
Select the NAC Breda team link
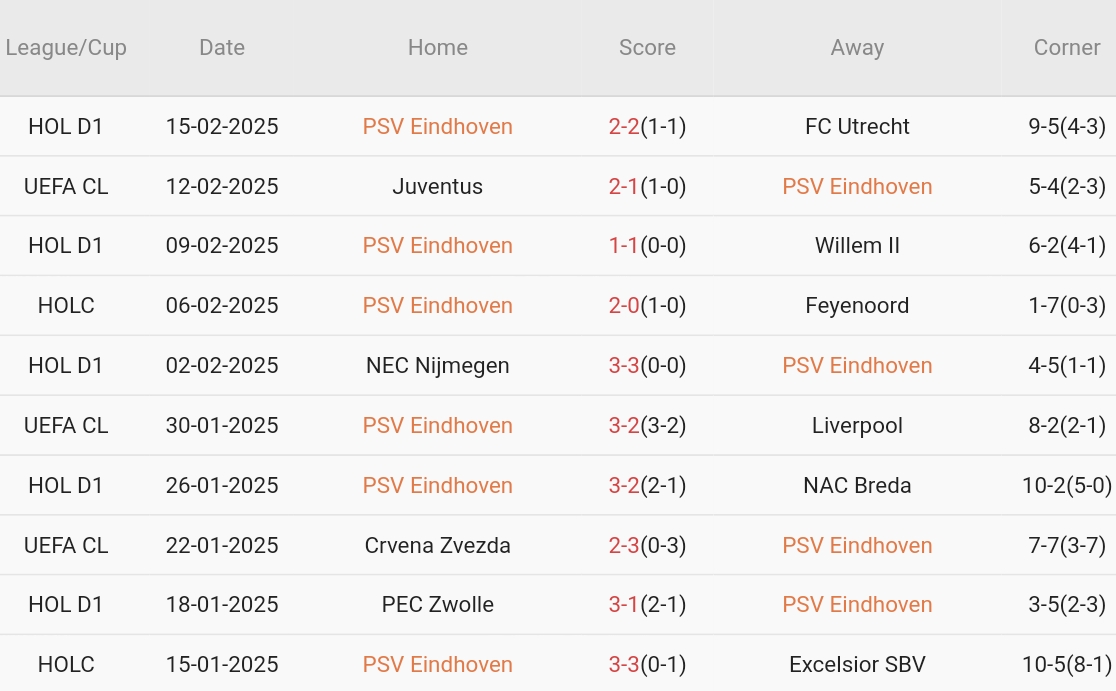pyautogui.click(x=857, y=485)
